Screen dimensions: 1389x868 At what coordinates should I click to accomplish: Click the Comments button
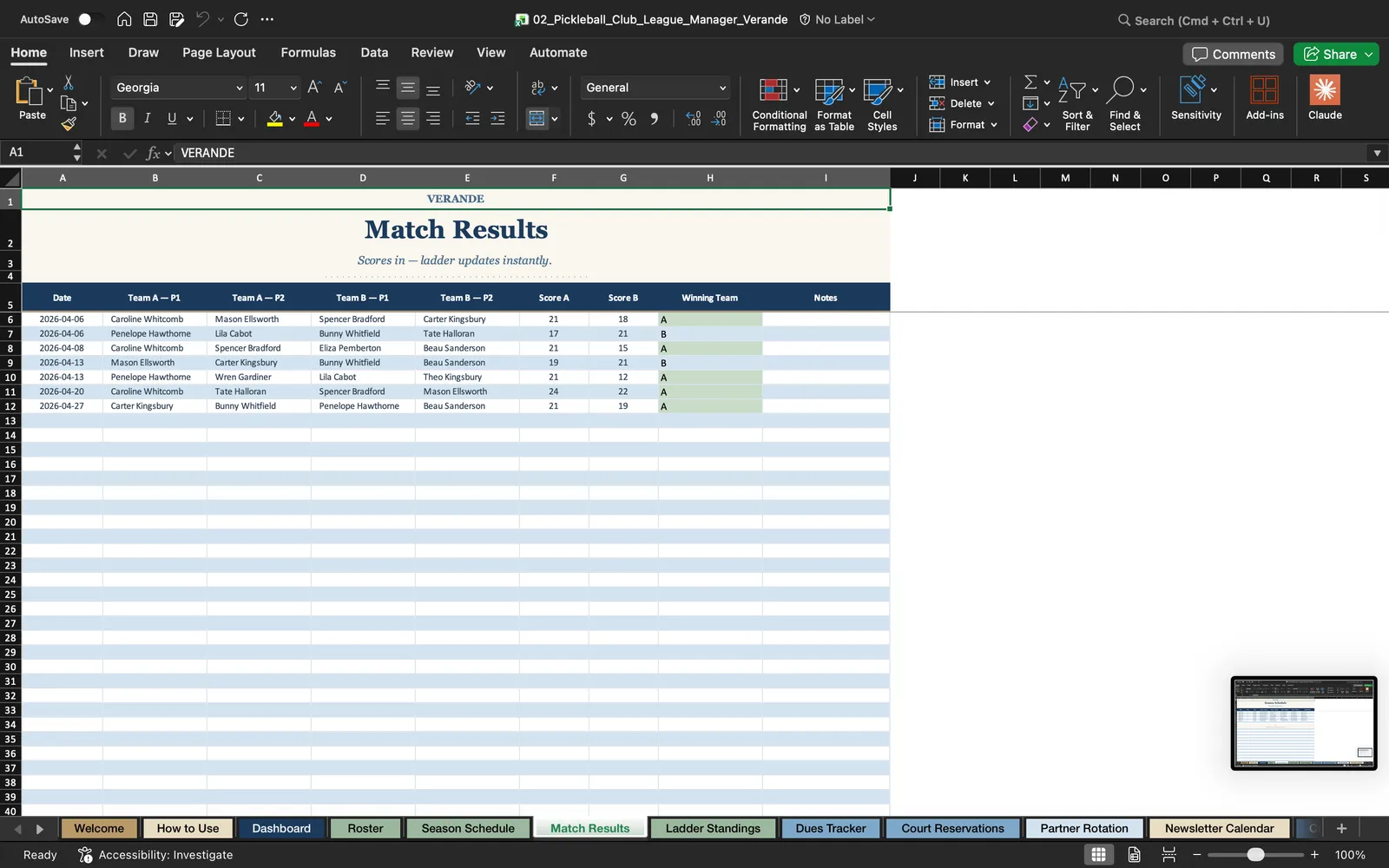click(x=1233, y=54)
